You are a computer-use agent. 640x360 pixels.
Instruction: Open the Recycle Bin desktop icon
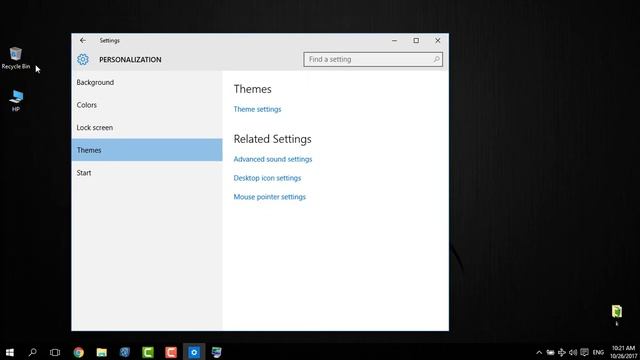pyautogui.click(x=16, y=58)
